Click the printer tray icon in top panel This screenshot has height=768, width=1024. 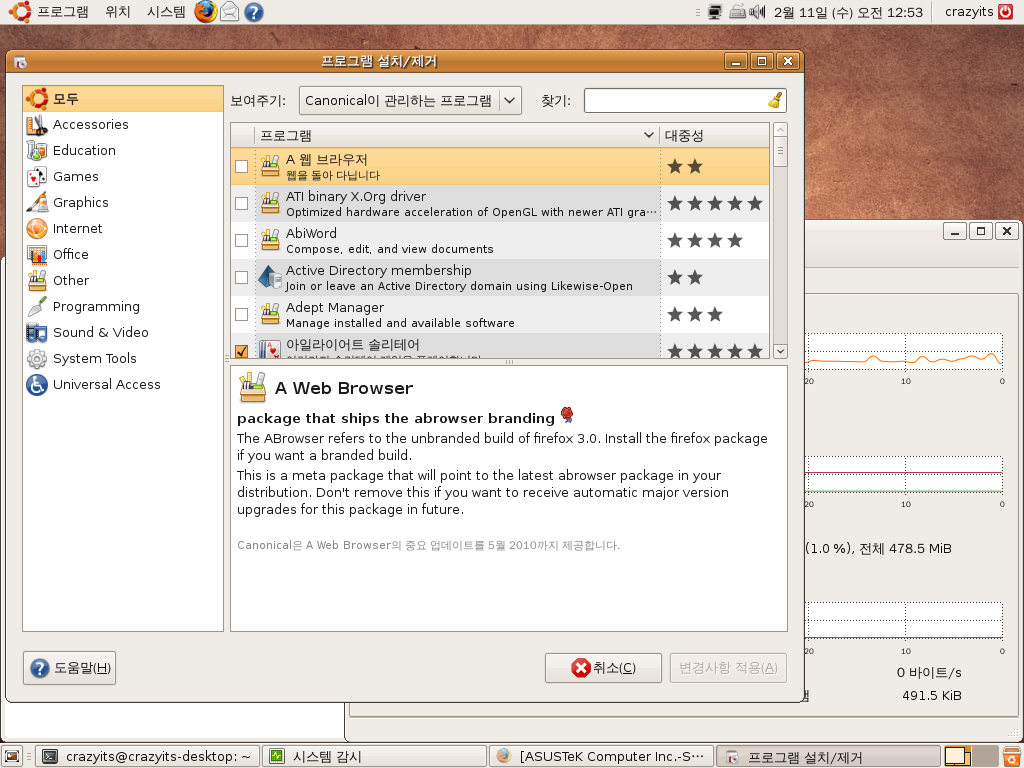click(x=737, y=12)
